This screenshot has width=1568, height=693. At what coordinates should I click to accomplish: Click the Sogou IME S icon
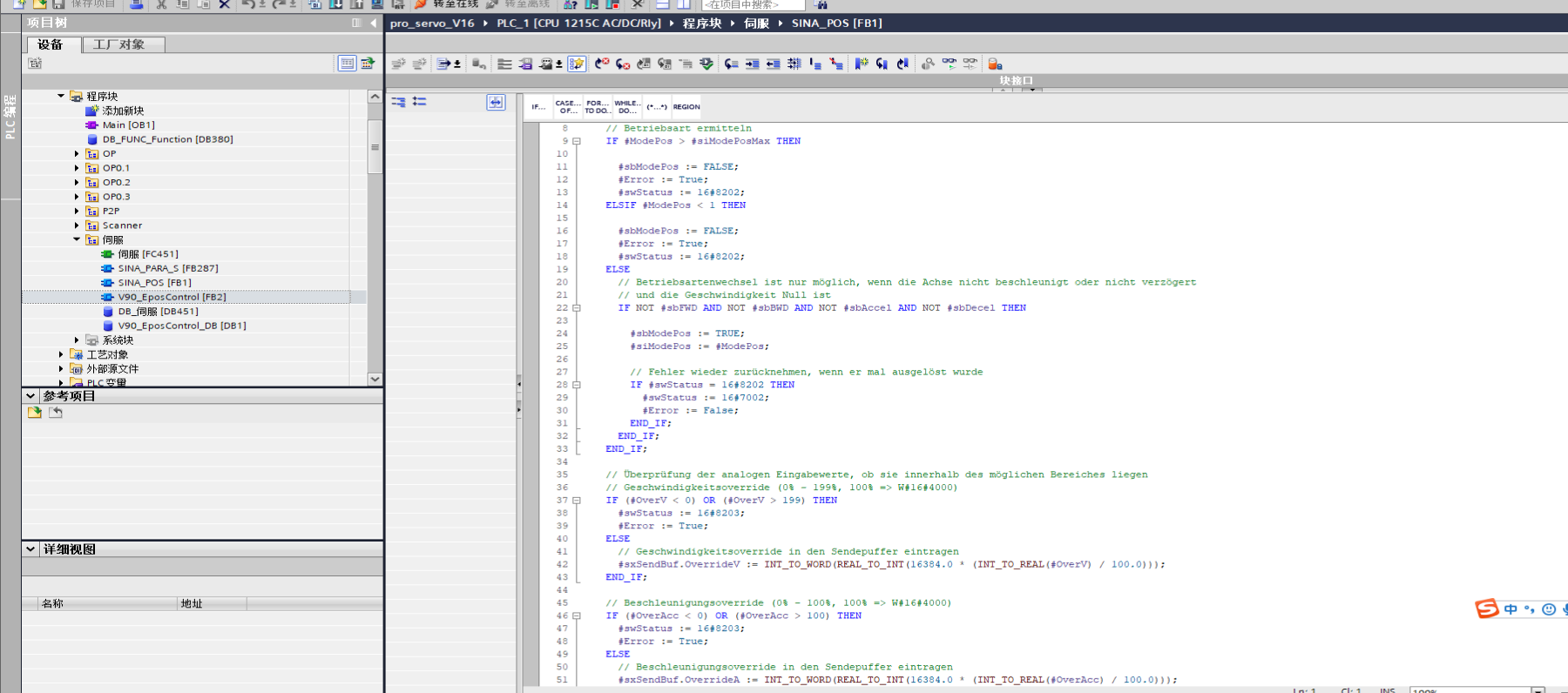coord(1487,609)
